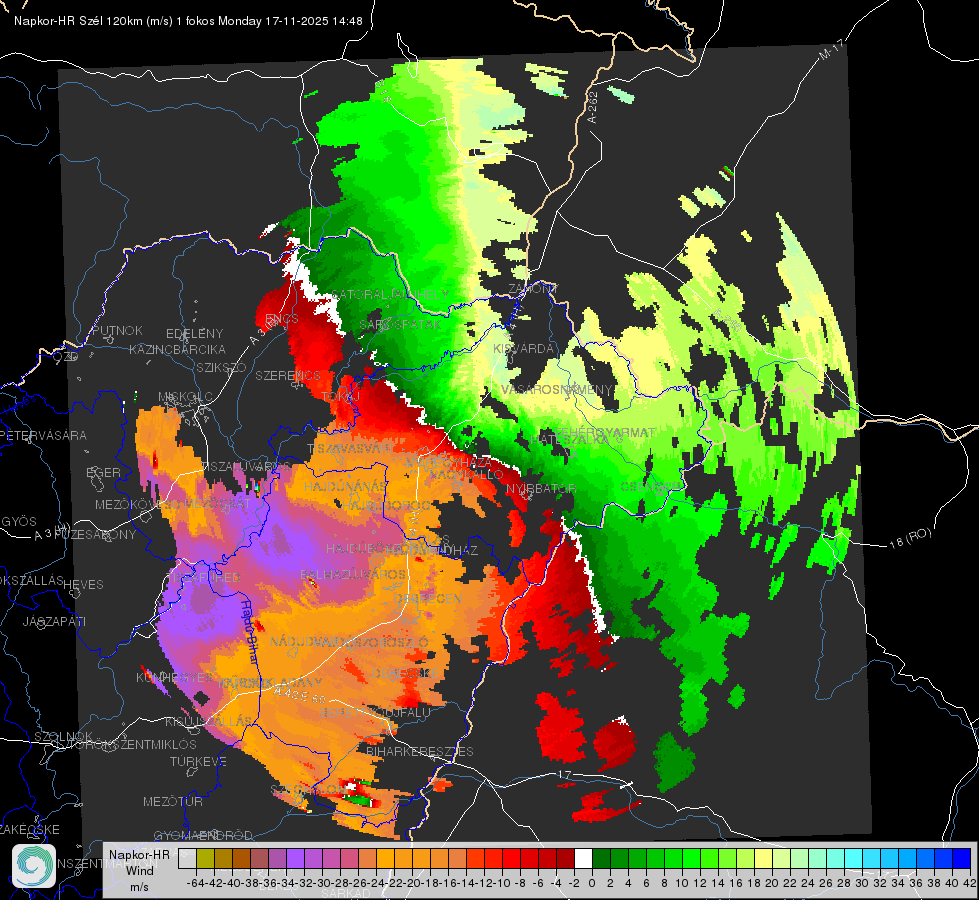Screen dimensions: 979x900
Task: Click the 'SÁTORALJAÚJHELY' city label
Action: (390, 294)
